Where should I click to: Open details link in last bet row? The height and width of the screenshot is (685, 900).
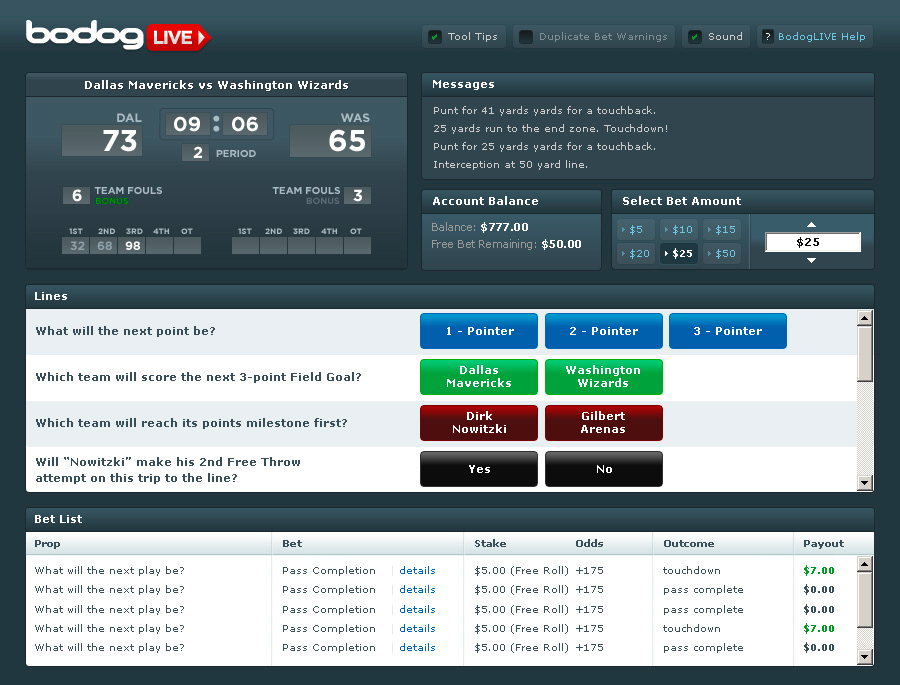(x=417, y=647)
